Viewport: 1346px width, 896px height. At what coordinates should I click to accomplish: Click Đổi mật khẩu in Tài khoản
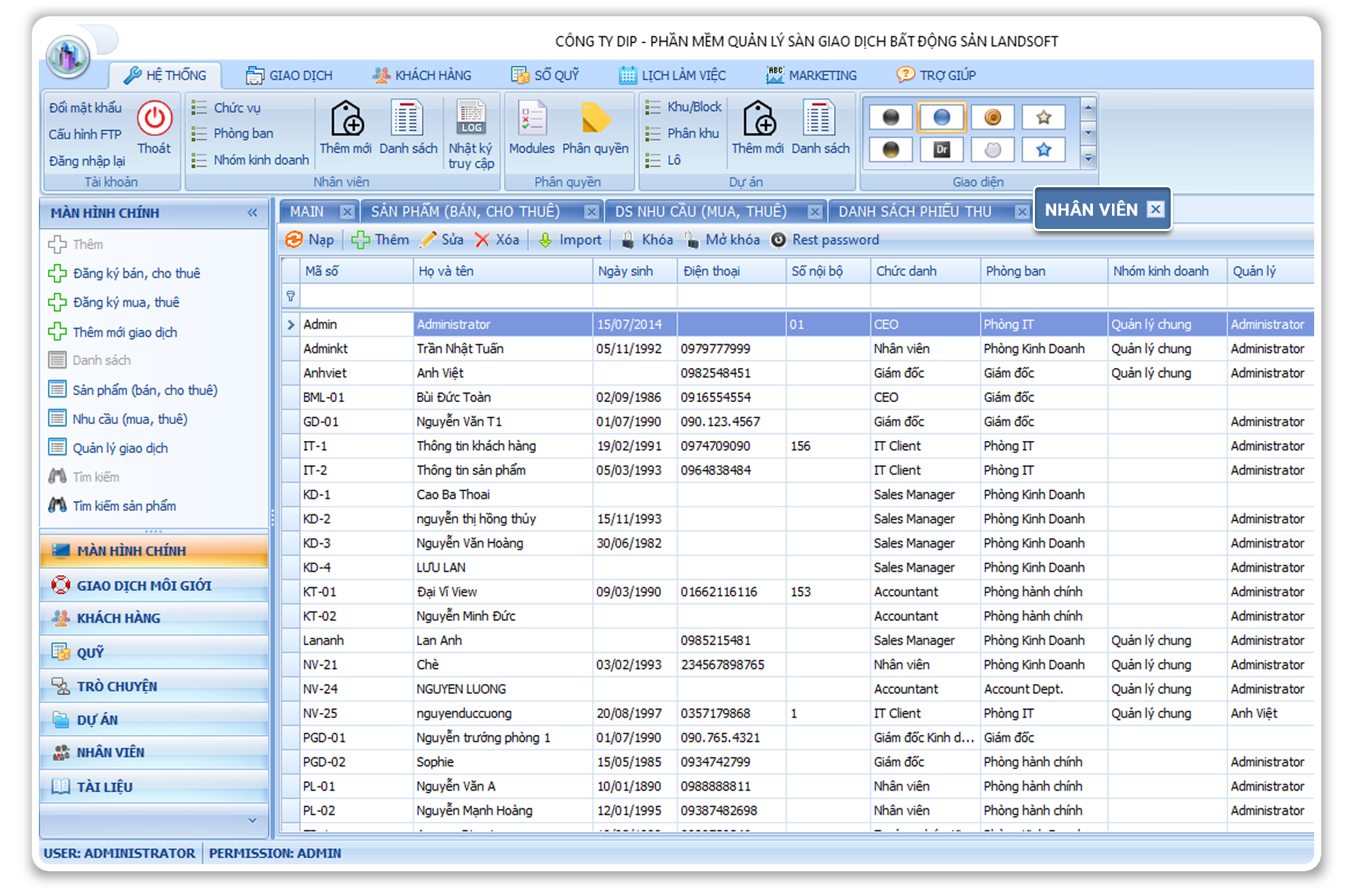click(x=86, y=108)
